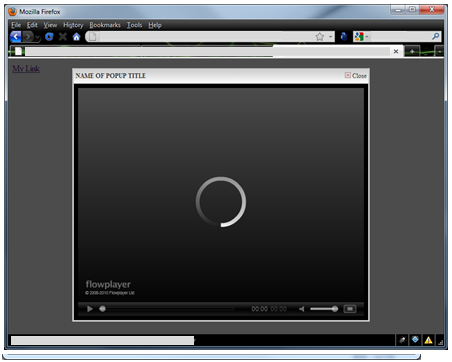Open the Google search engine dropdown
Image resolution: width=452 pixels, height=362 pixels.
tap(361, 37)
